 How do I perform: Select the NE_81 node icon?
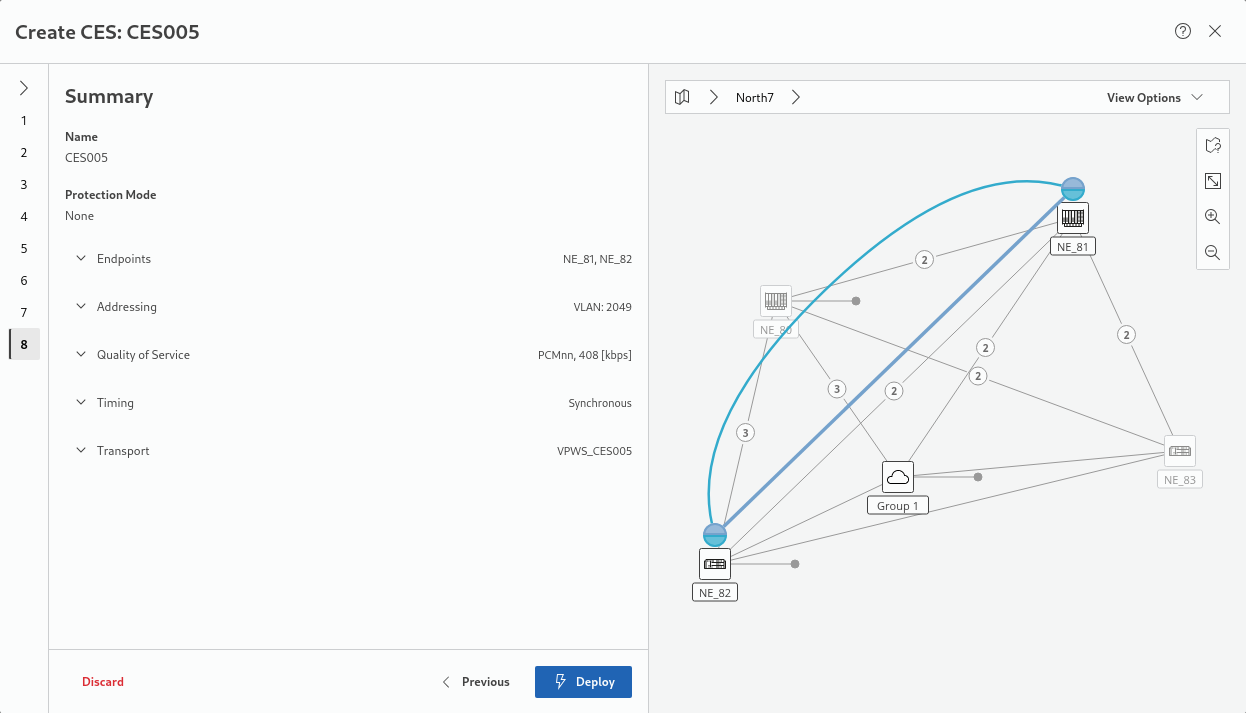(x=1073, y=218)
